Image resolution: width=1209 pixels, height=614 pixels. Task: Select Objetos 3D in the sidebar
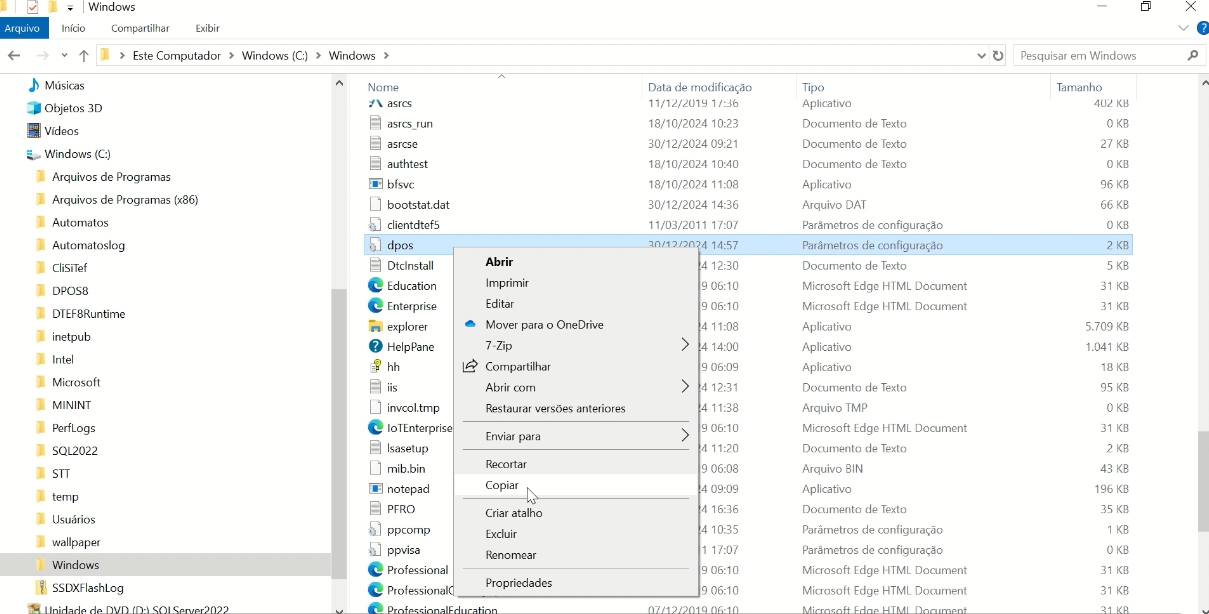point(73,108)
